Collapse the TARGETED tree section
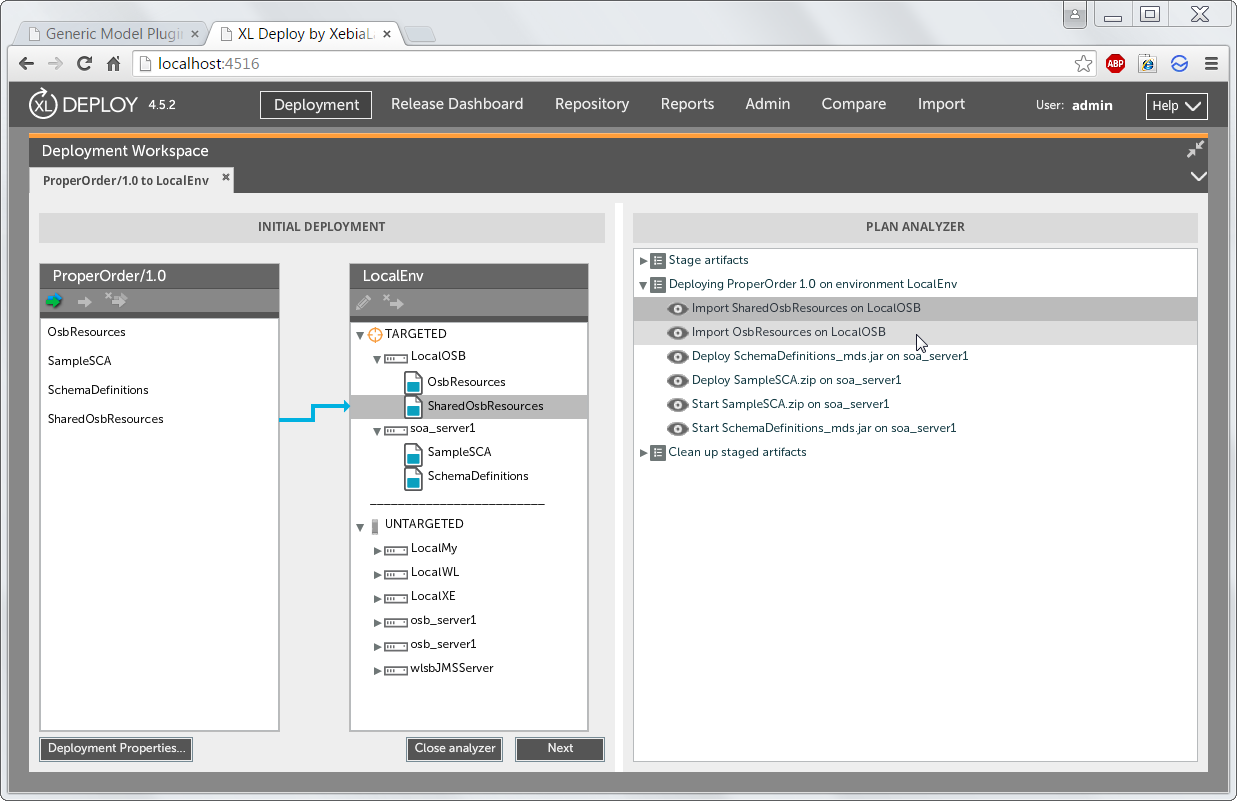This screenshot has width=1237, height=801. (x=360, y=335)
